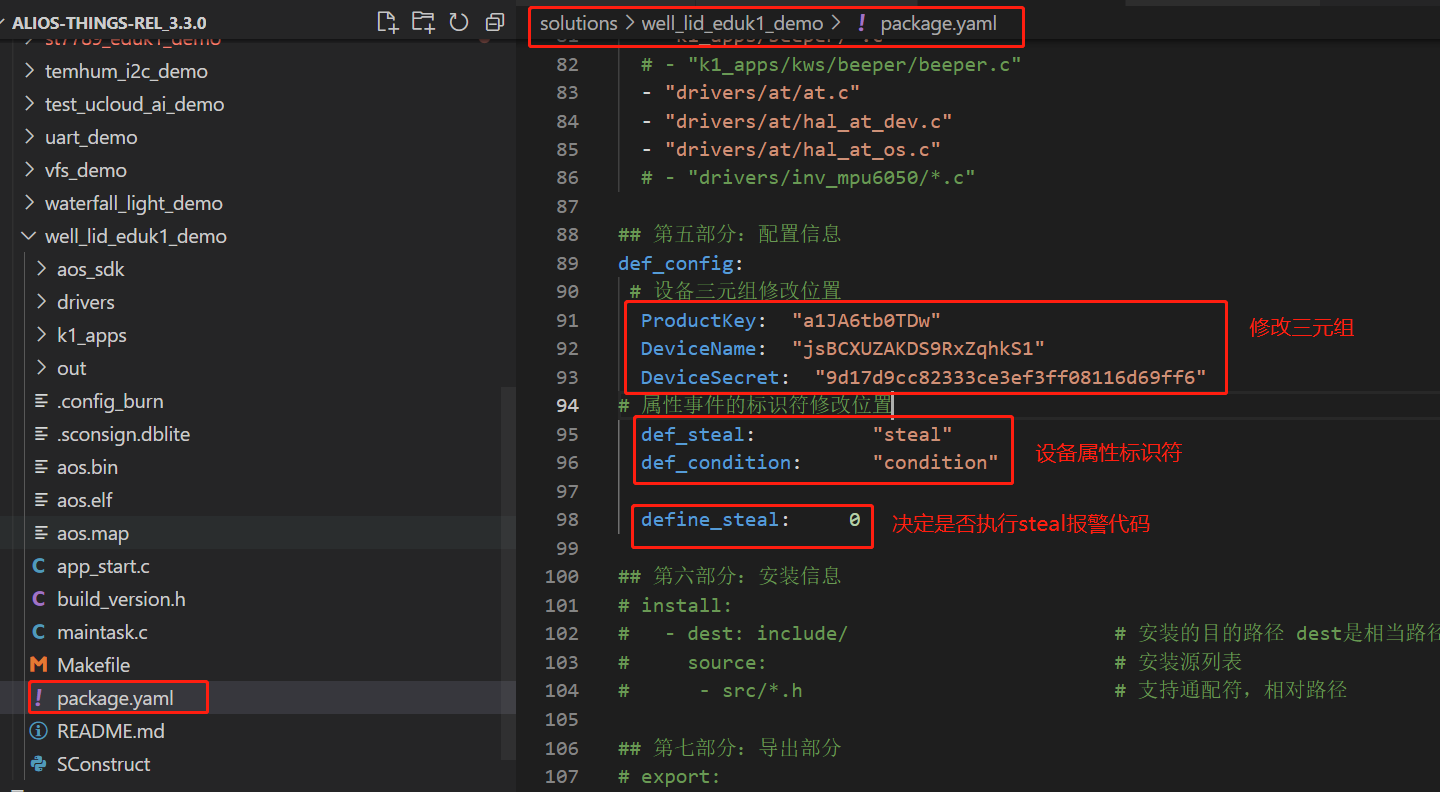1440x792 pixels.
Task: Click the "condition" value of def_condition
Action: click(935, 462)
